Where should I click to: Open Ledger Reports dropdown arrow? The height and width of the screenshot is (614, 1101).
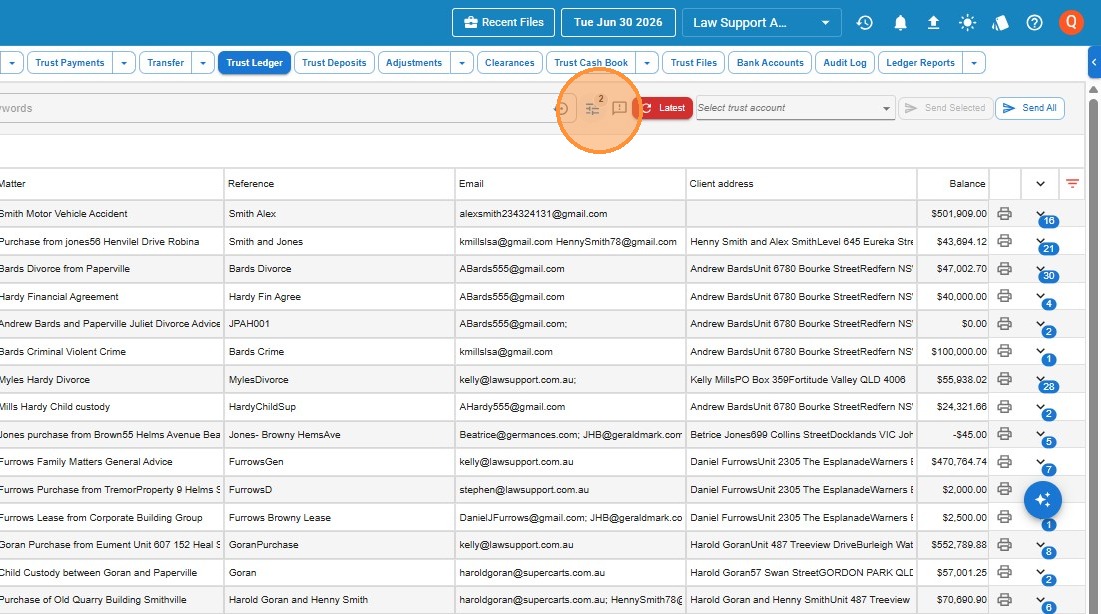pos(974,63)
